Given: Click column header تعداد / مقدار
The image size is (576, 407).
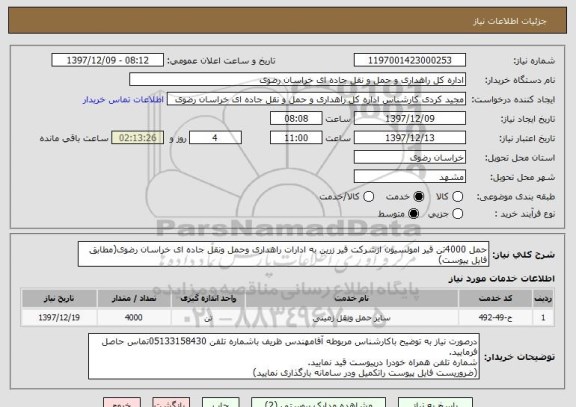Looking at the screenshot, I should click(134, 299).
